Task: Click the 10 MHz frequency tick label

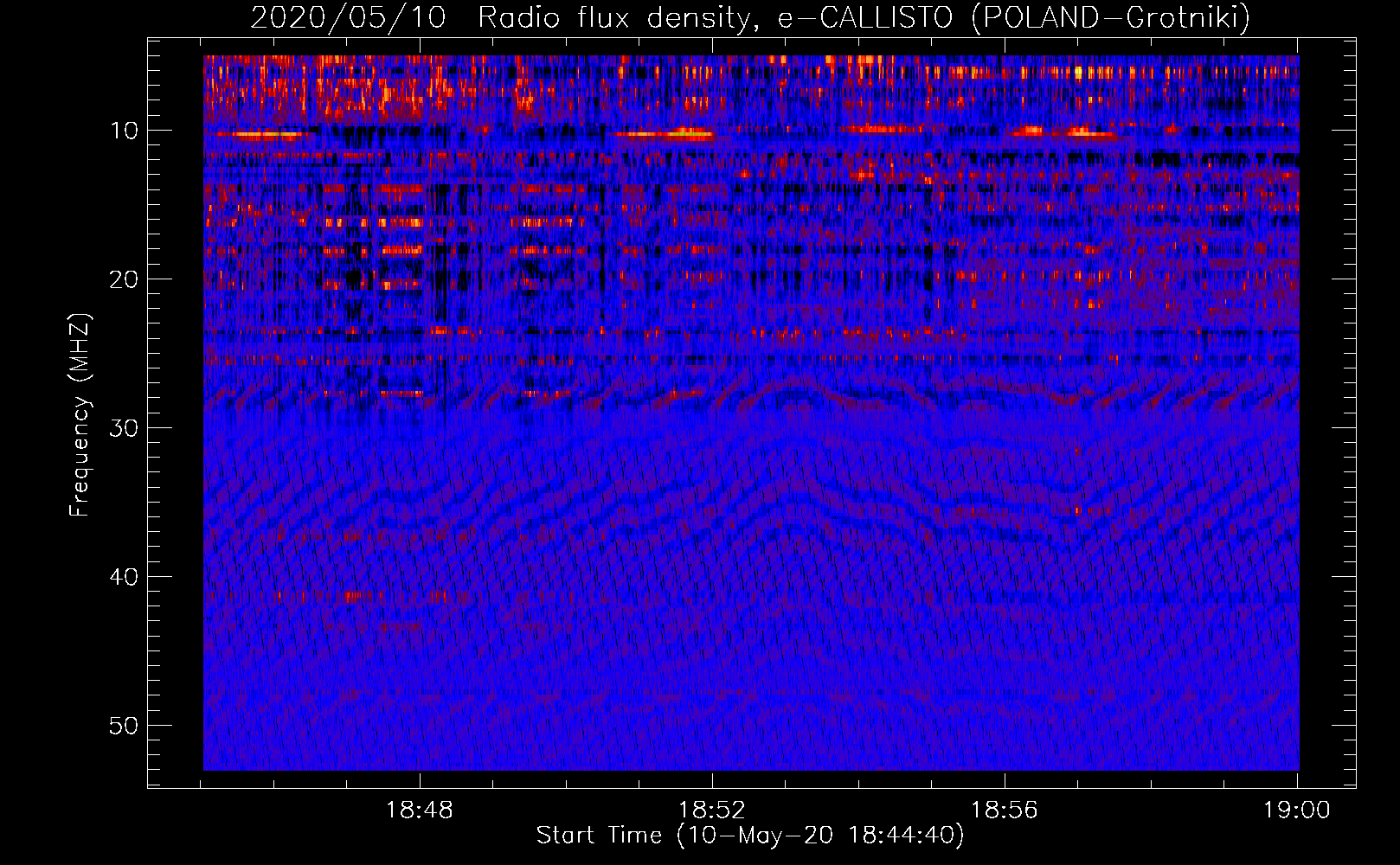Action: pyautogui.click(x=124, y=131)
